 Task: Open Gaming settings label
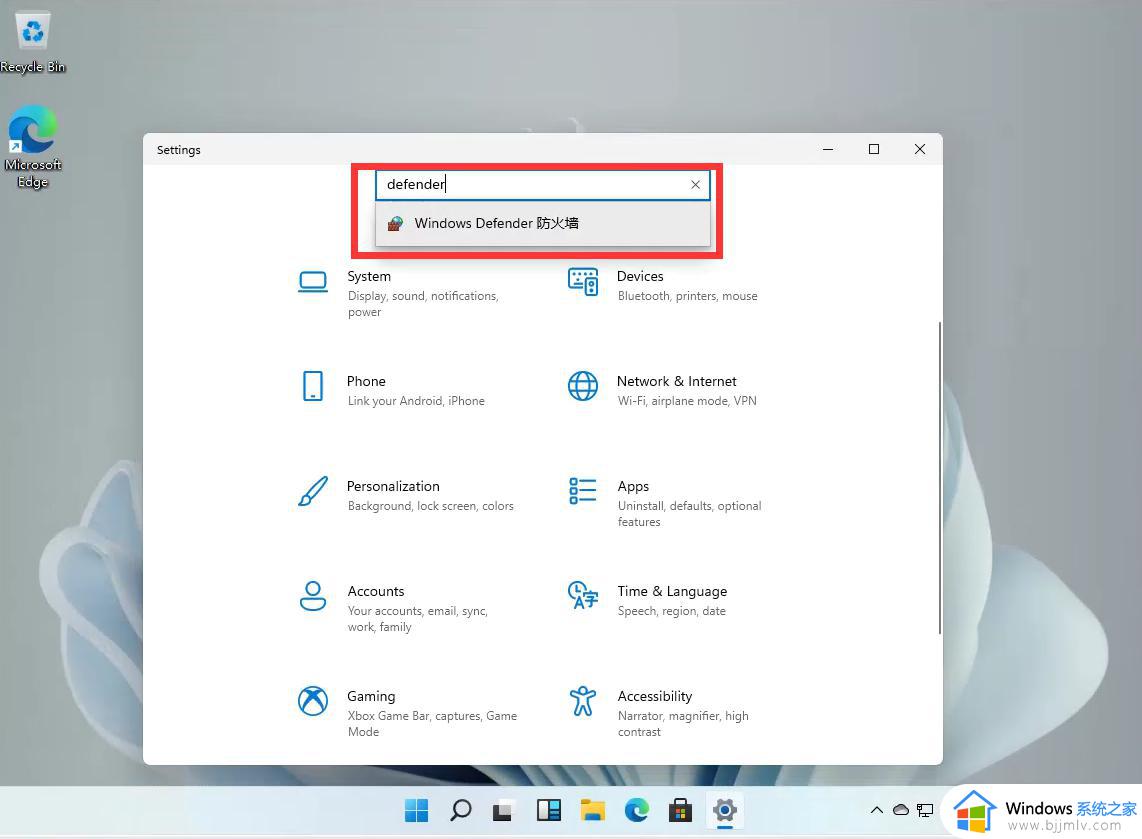[371, 696]
